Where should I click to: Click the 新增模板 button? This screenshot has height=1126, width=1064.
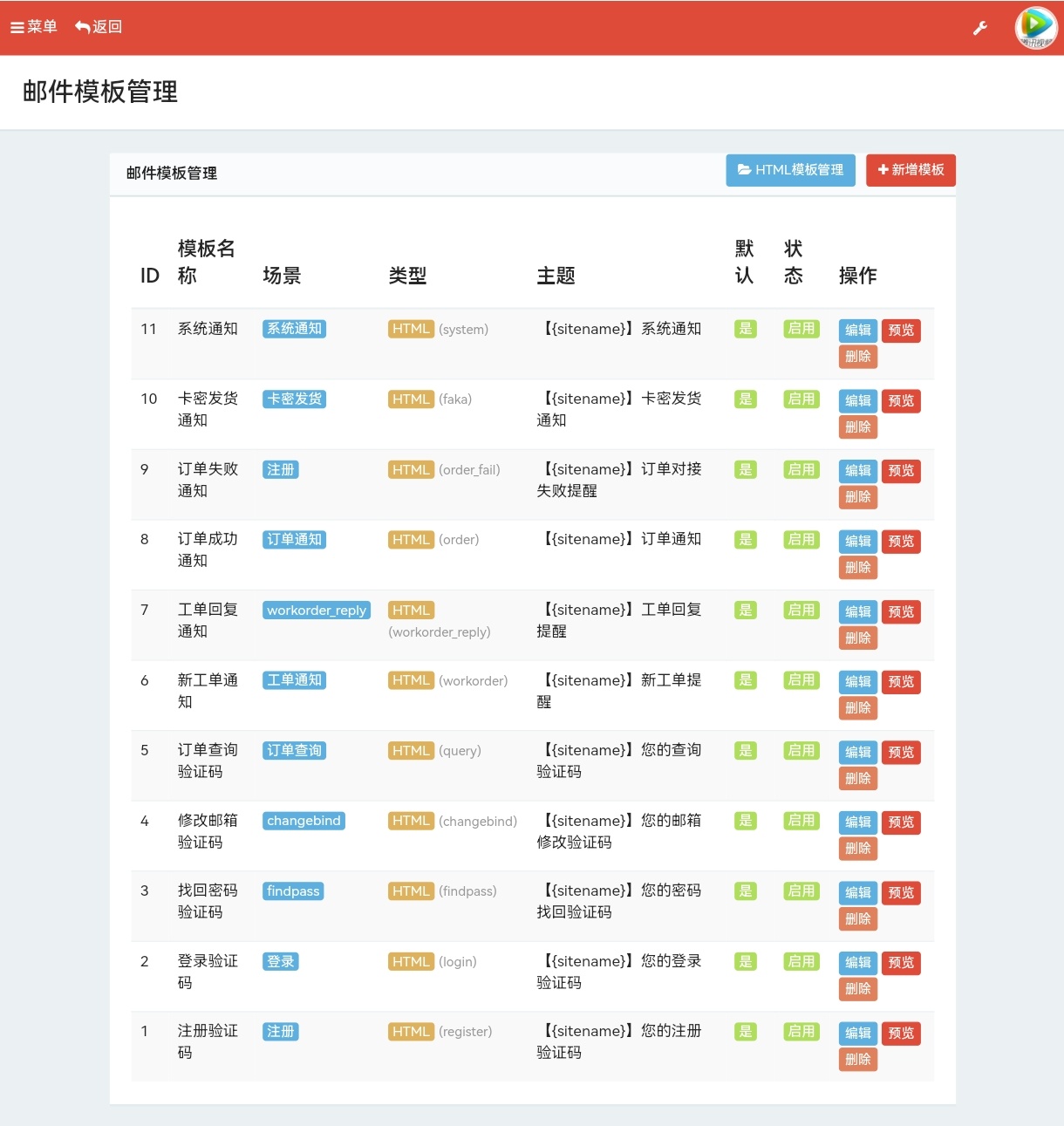911,170
